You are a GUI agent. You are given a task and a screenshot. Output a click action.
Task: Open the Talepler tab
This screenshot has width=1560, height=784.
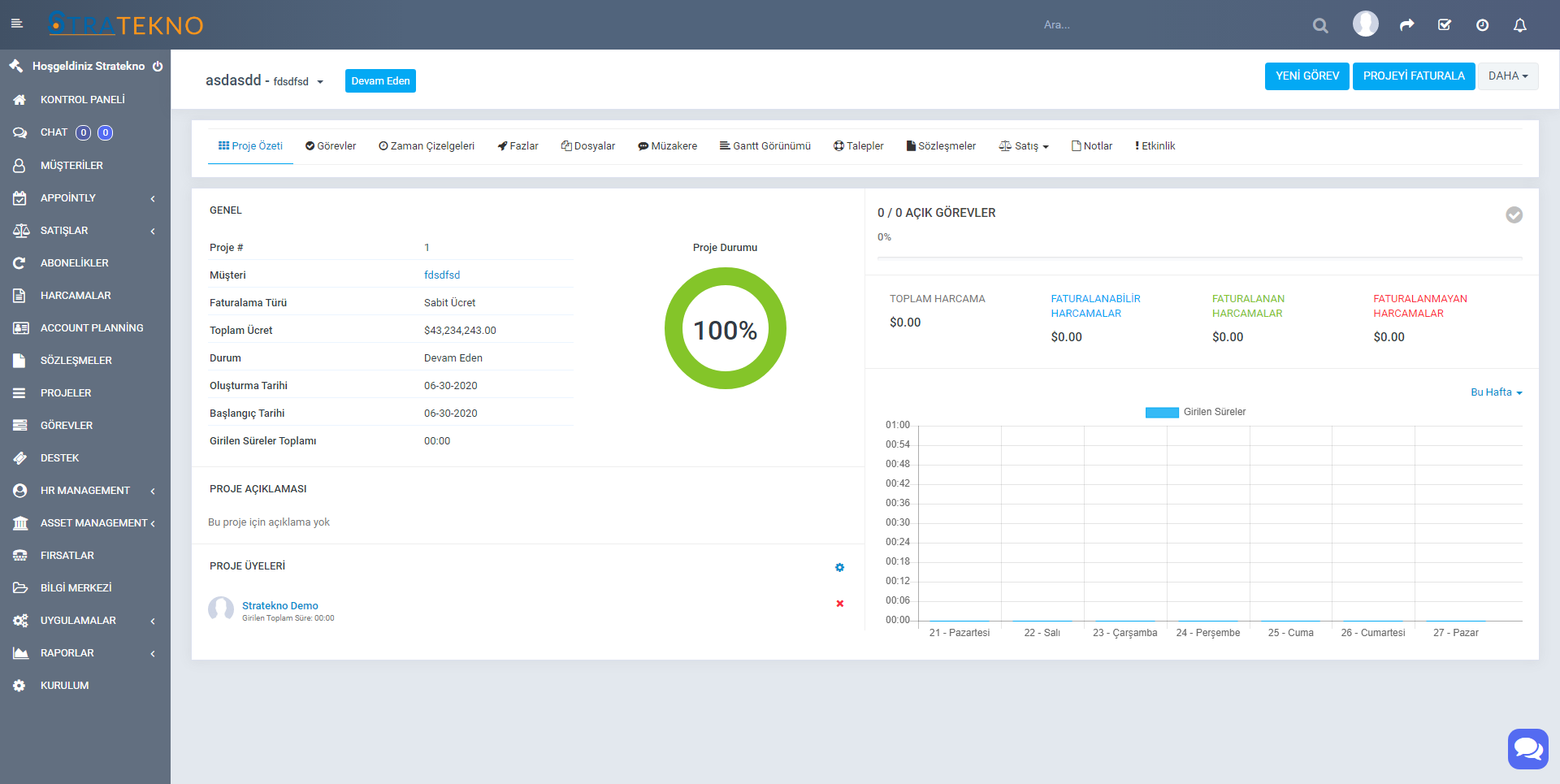click(859, 146)
